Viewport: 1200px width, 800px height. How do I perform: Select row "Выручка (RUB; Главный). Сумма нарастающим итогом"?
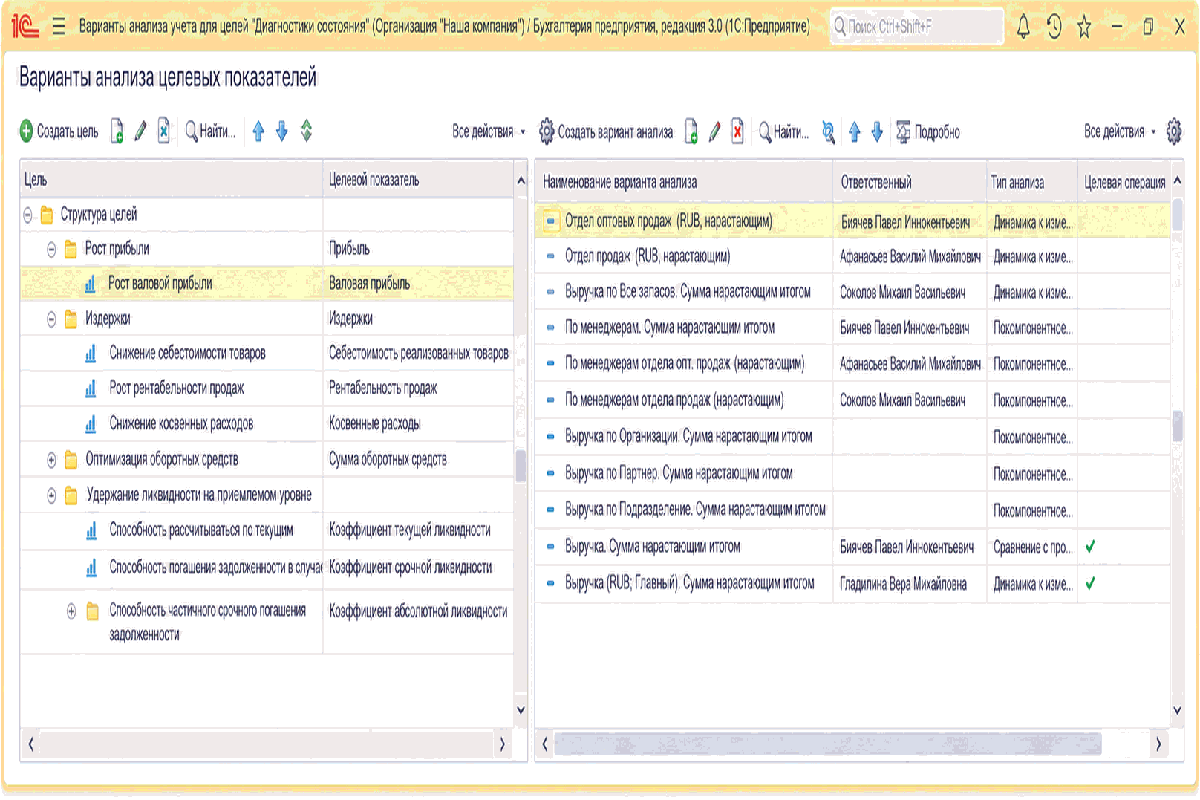pyautogui.click(x=851, y=584)
